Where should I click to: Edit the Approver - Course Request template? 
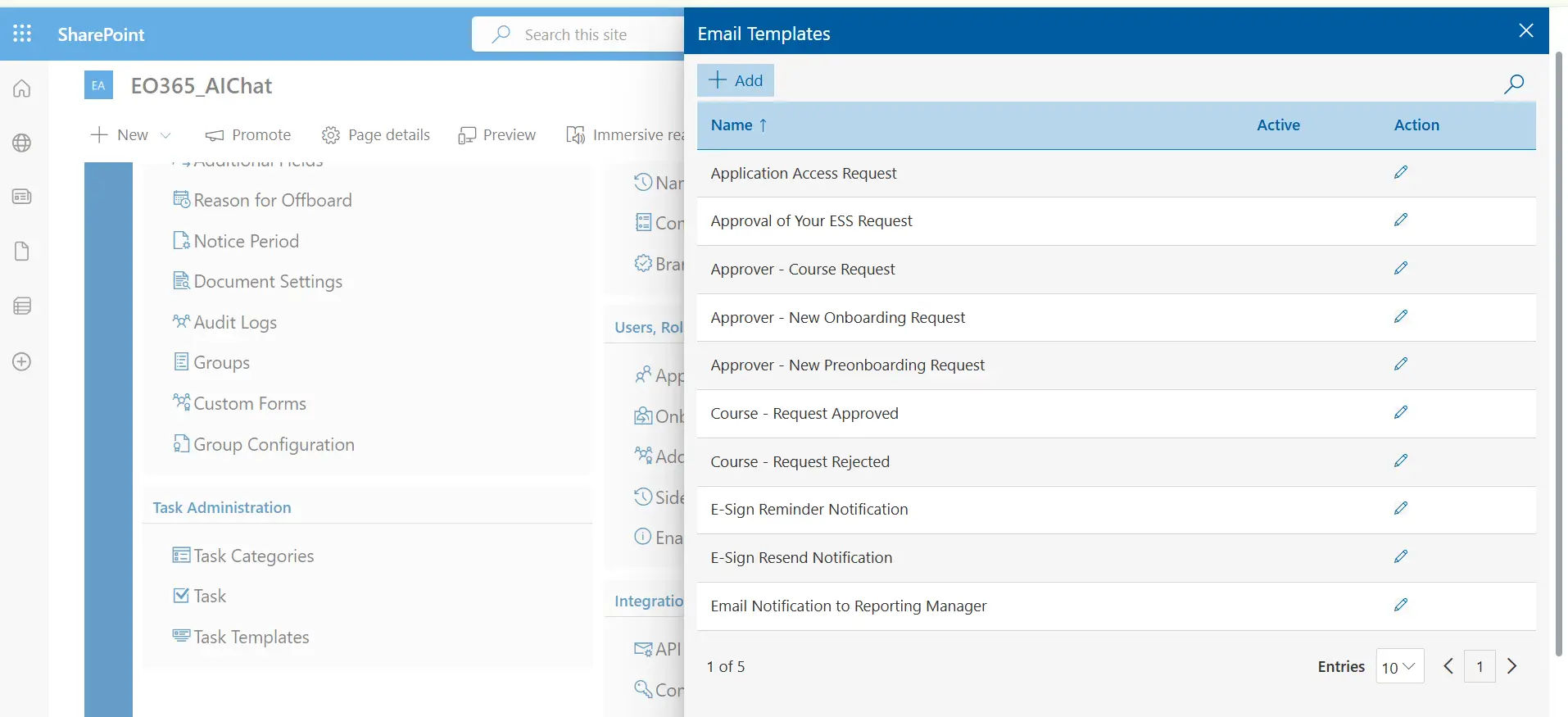tap(1401, 268)
